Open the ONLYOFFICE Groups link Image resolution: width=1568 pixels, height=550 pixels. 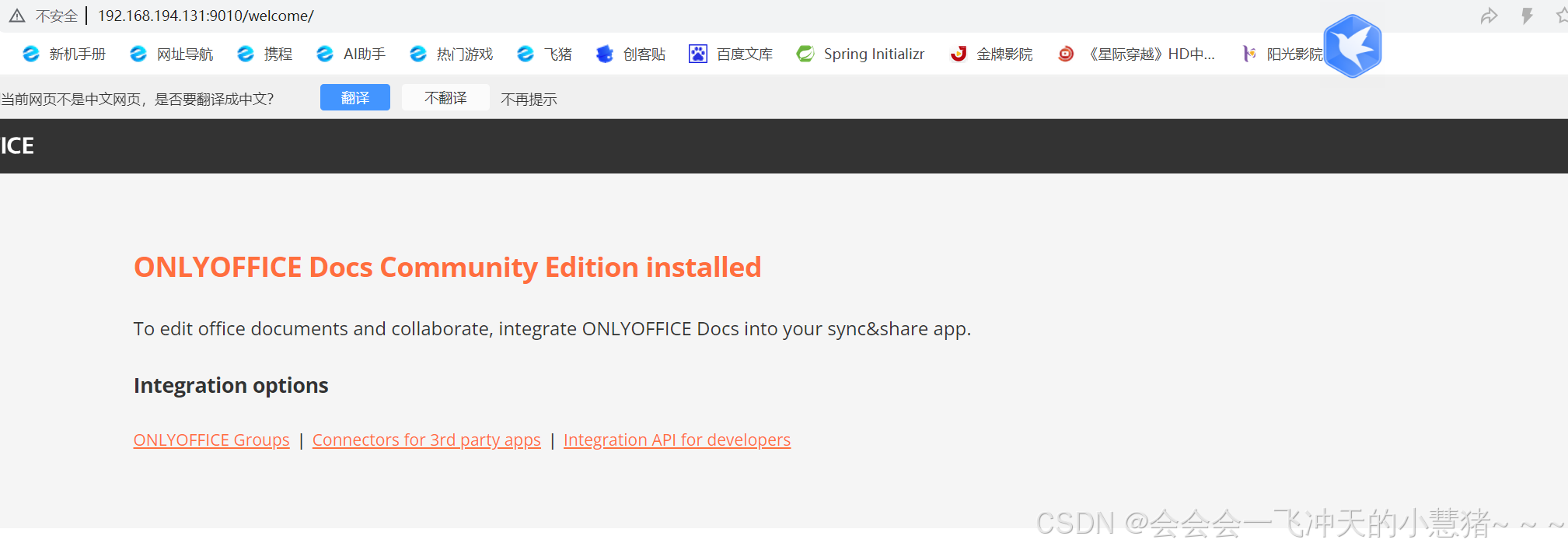(x=211, y=440)
